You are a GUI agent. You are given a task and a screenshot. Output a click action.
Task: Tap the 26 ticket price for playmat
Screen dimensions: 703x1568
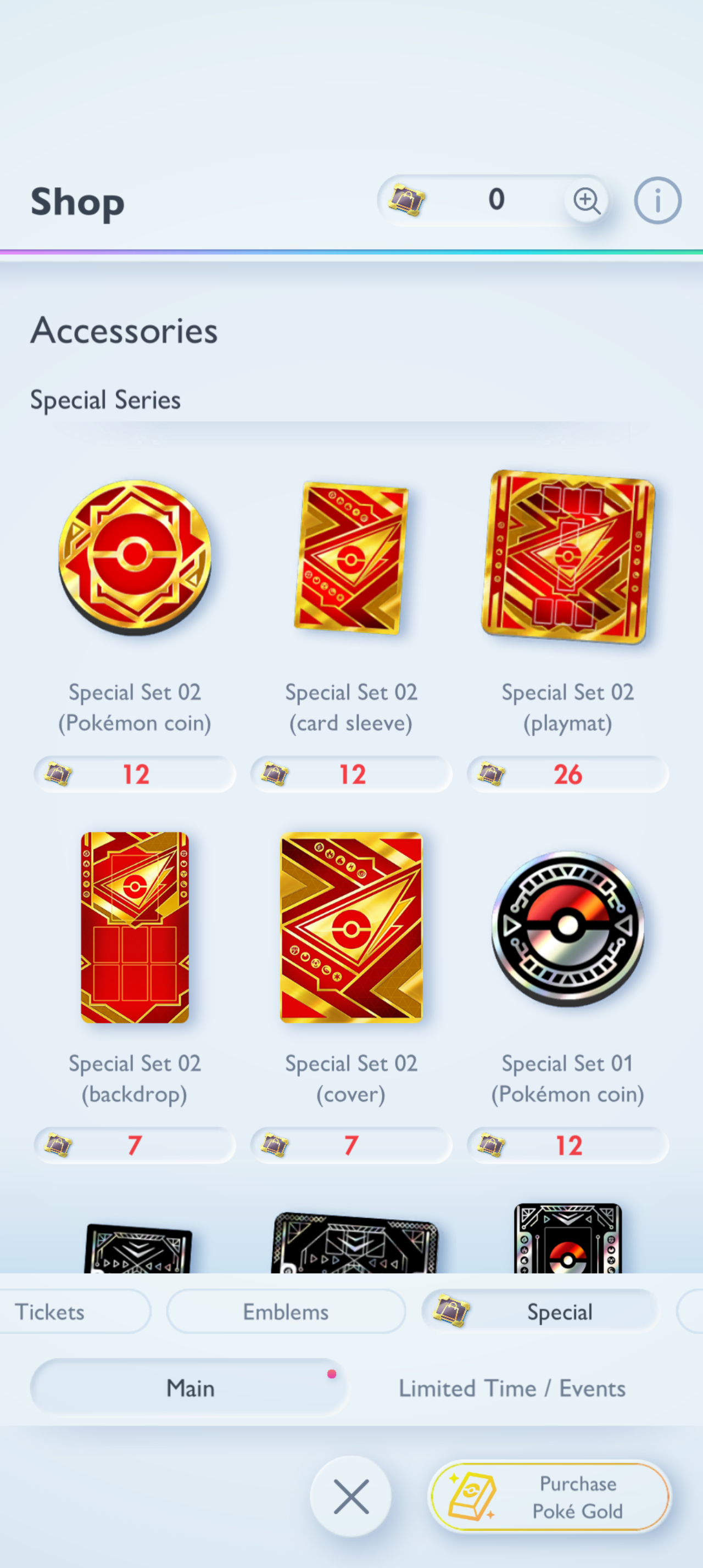click(x=568, y=774)
